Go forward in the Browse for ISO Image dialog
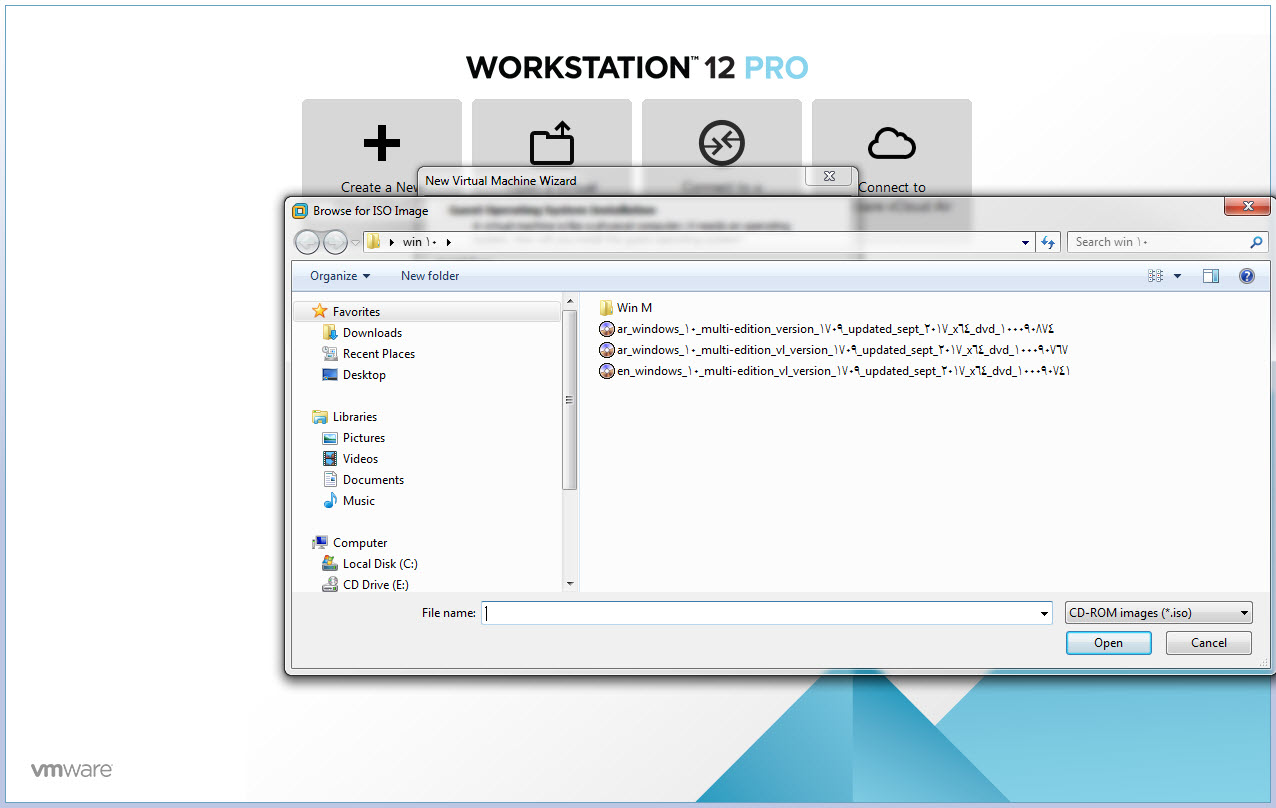This screenshot has width=1276, height=808. coord(335,242)
